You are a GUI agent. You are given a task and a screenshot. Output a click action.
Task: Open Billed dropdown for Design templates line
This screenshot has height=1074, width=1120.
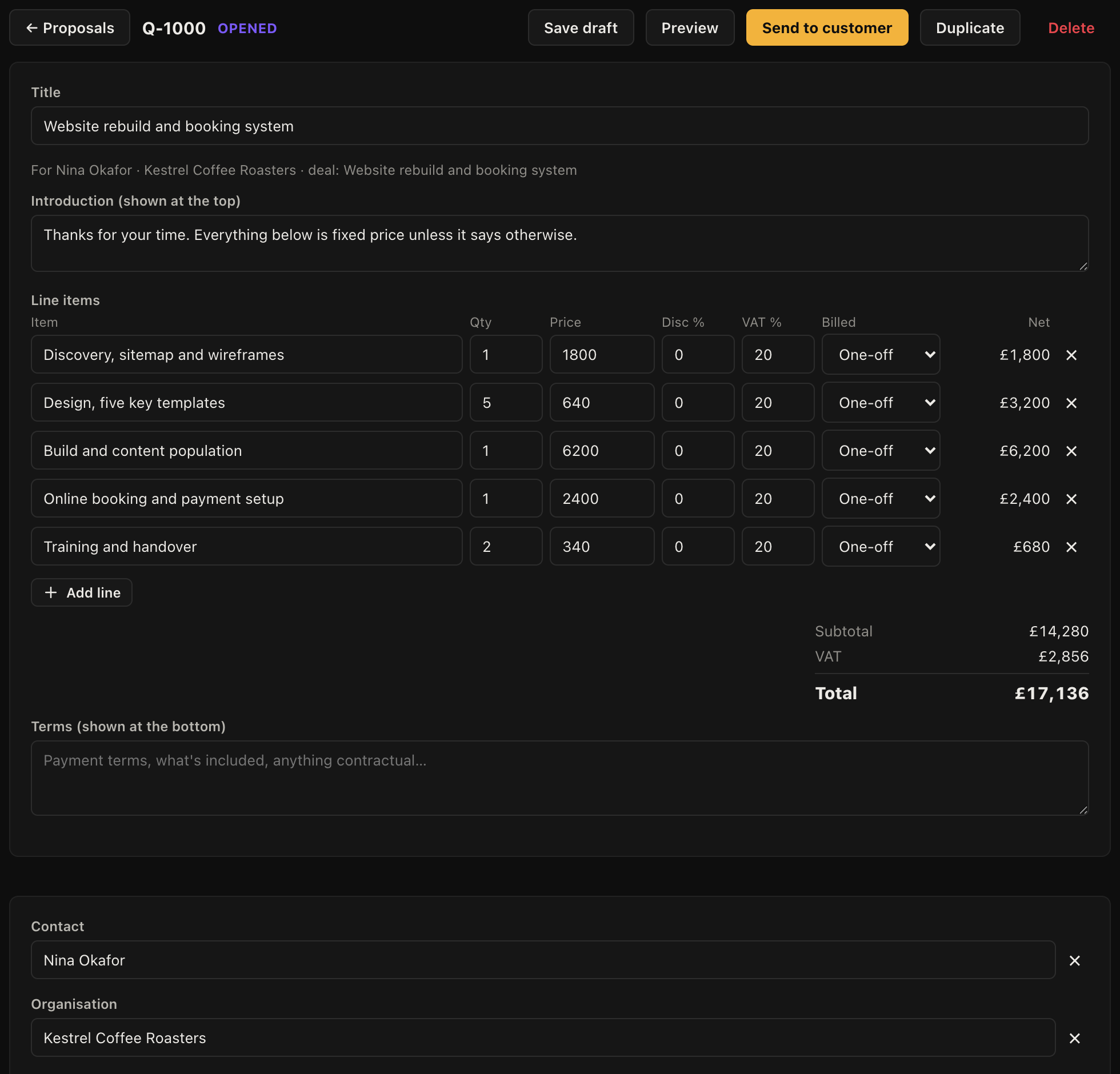click(x=881, y=402)
